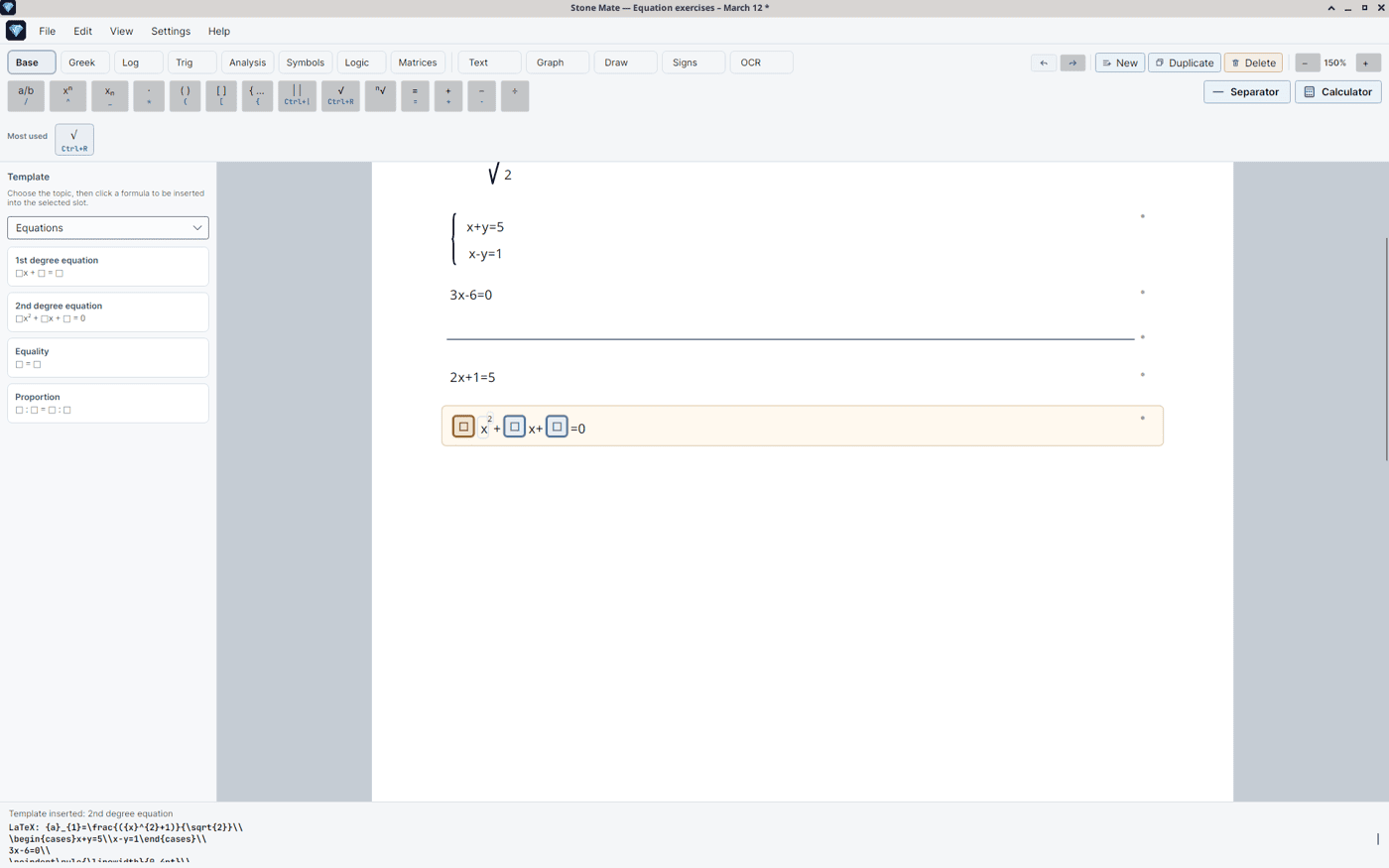
Task: Switch to the Graph tab
Action: pos(558,62)
